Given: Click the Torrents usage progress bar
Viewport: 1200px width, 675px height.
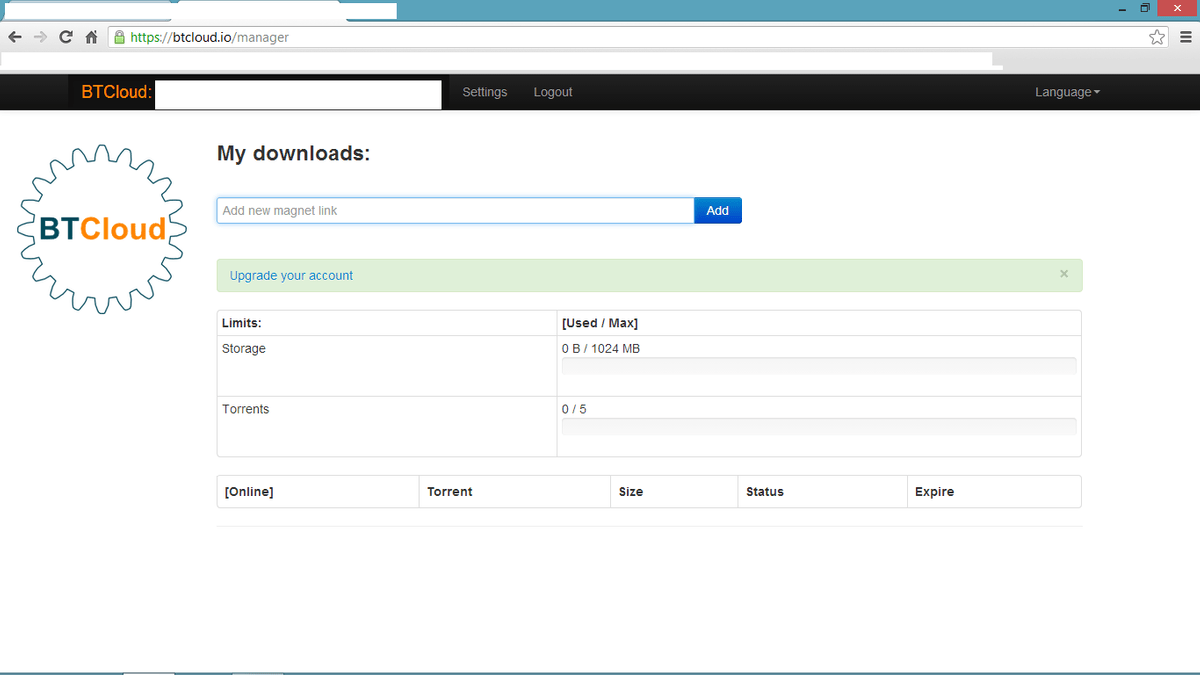Looking at the screenshot, I should point(819,427).
